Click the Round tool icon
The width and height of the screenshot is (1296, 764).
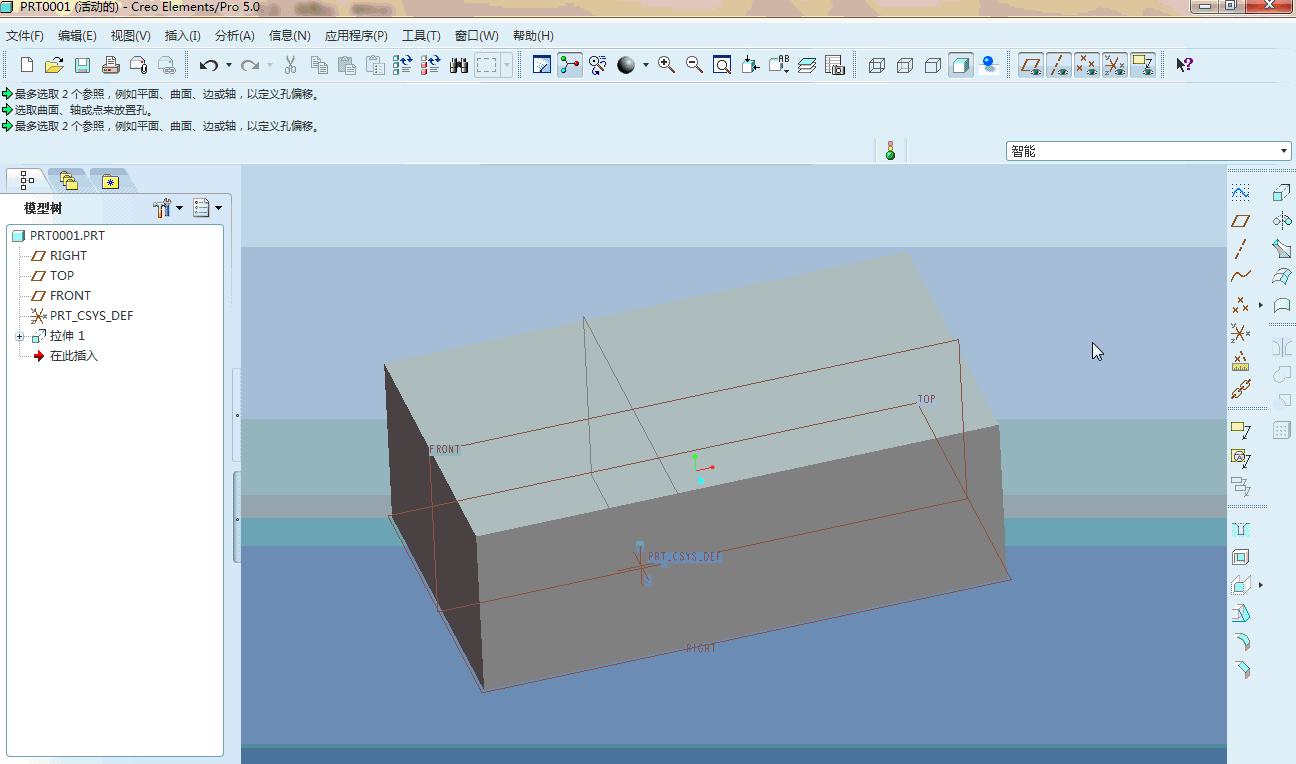(x=1240, y=641)
